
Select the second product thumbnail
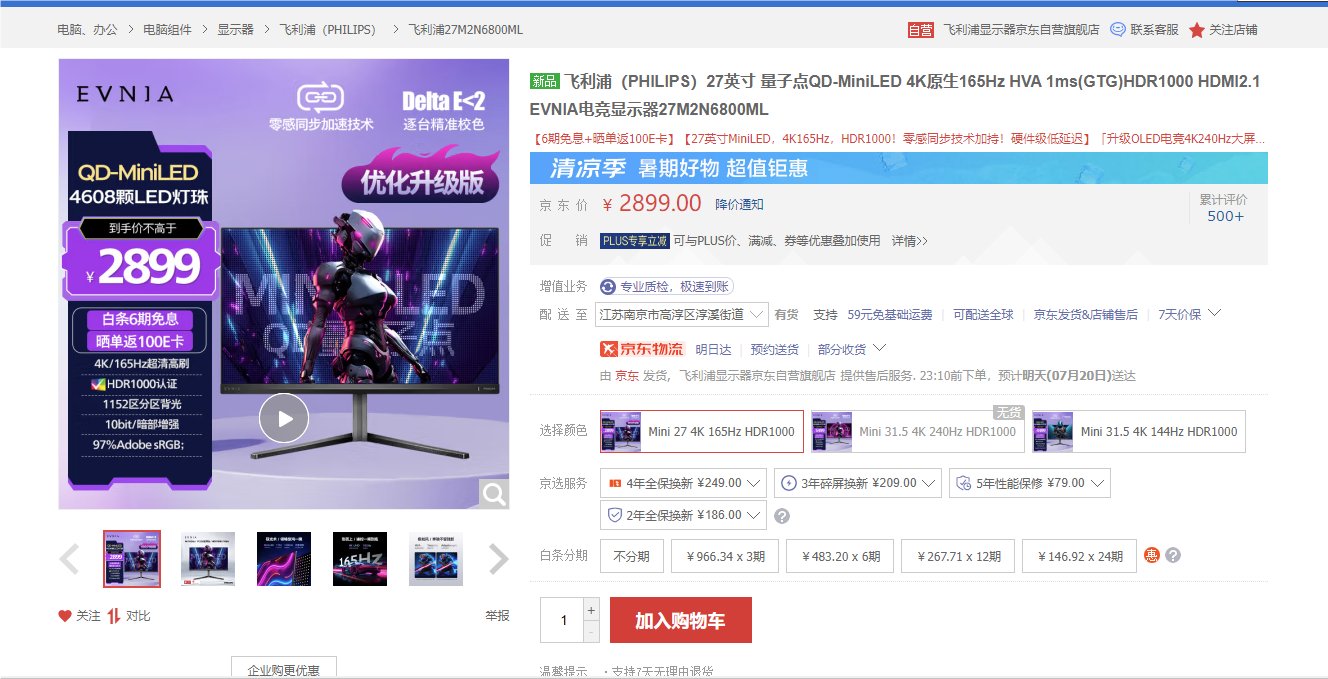click(x=208, y=559)
